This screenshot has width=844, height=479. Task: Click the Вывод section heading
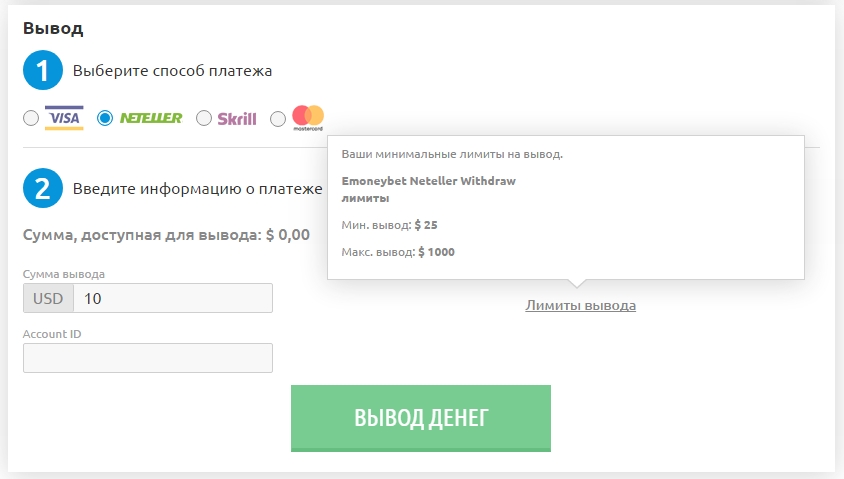[x=53, y=28]
